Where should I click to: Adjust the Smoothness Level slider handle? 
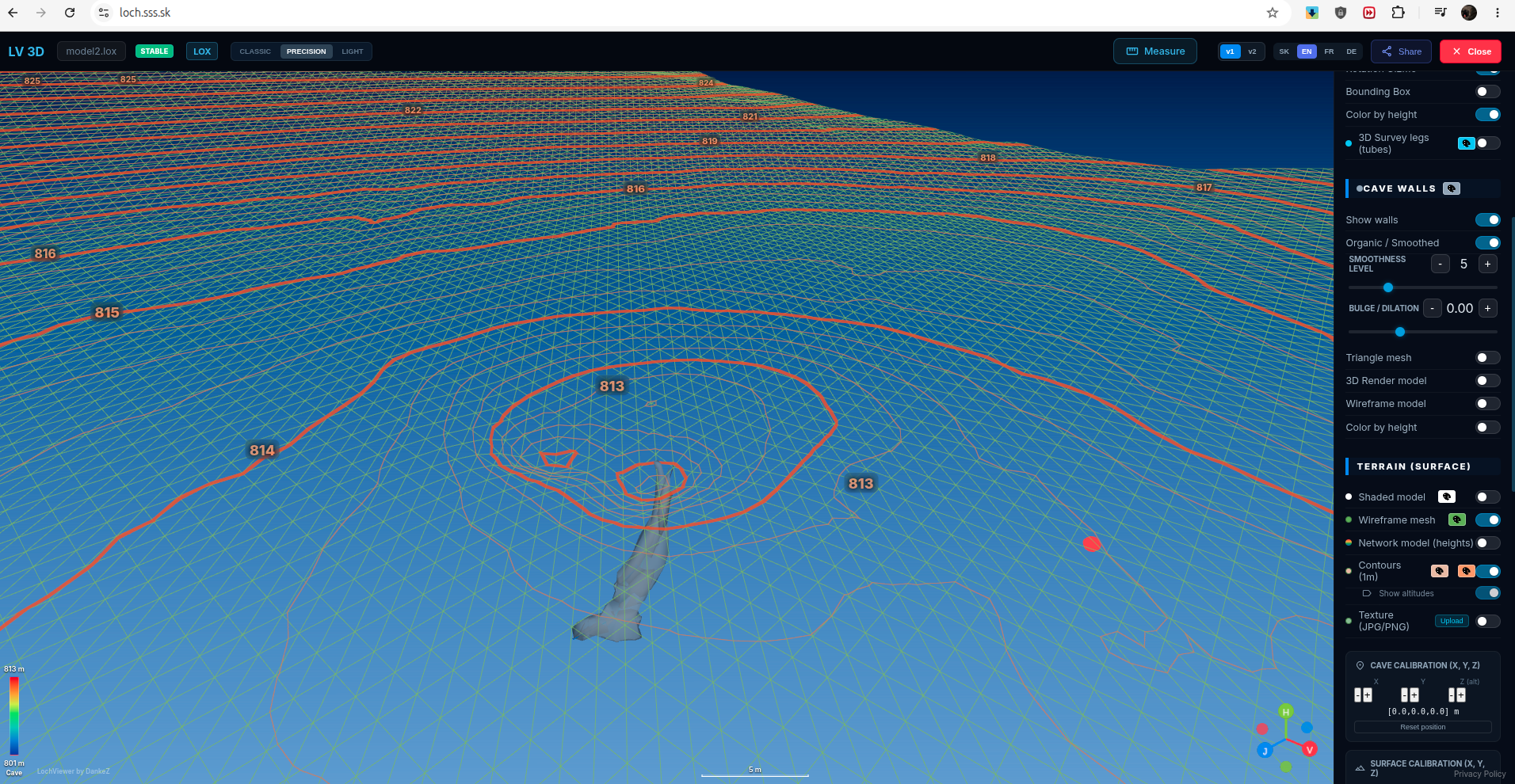(1388, 287)
